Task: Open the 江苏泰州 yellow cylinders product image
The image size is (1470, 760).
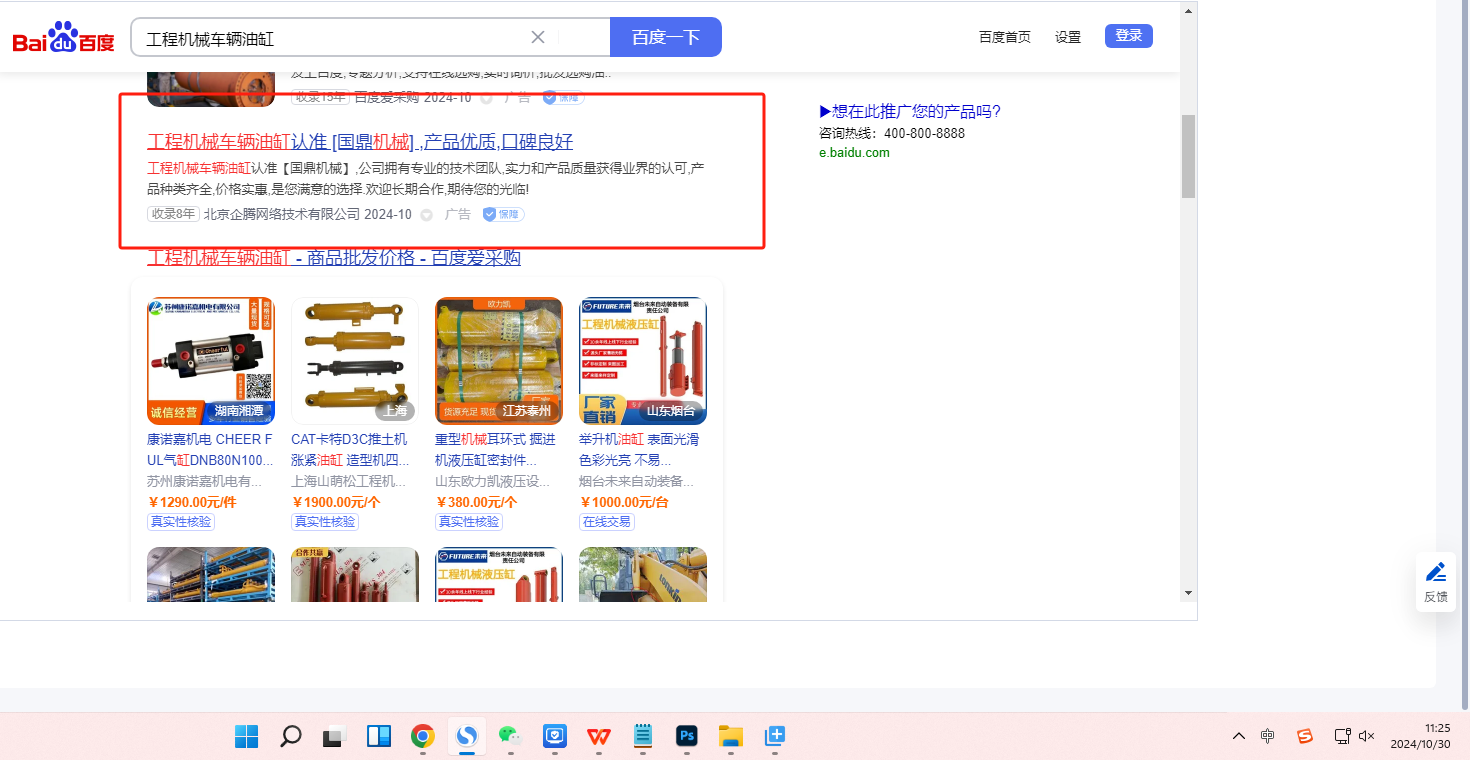Action: pos(499,361)
